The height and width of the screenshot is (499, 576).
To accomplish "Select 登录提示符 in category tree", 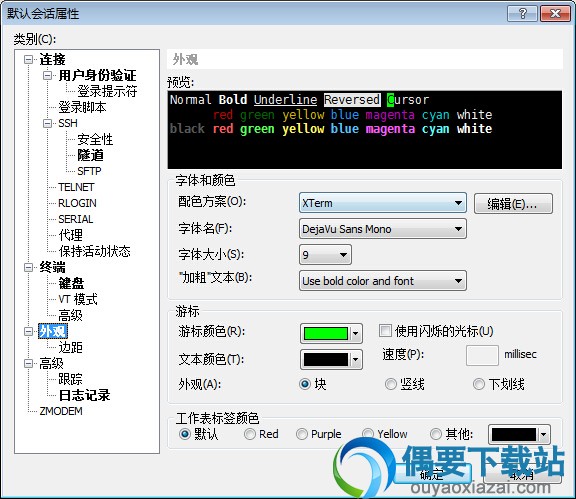I will [x=107, y=91].
